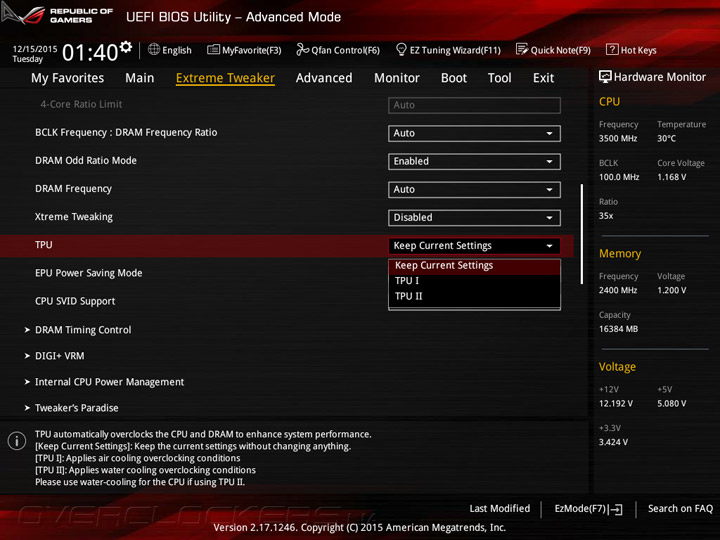
Task: Open the Advanced tab
Action: click(x=324, y=78)
